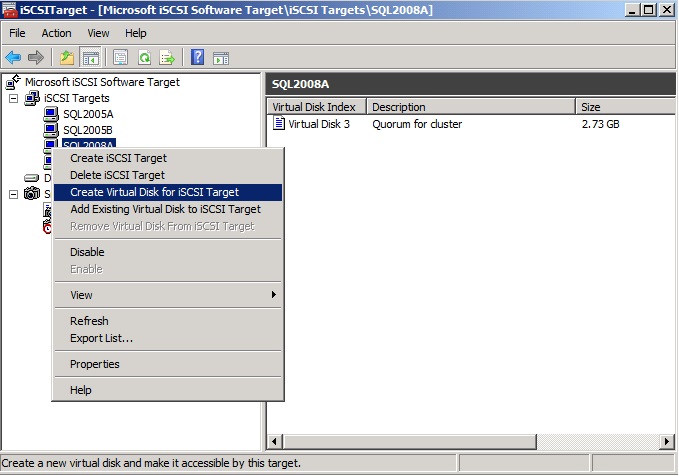Click the Forward arrow toolbar icon

[x=36, y=57]
